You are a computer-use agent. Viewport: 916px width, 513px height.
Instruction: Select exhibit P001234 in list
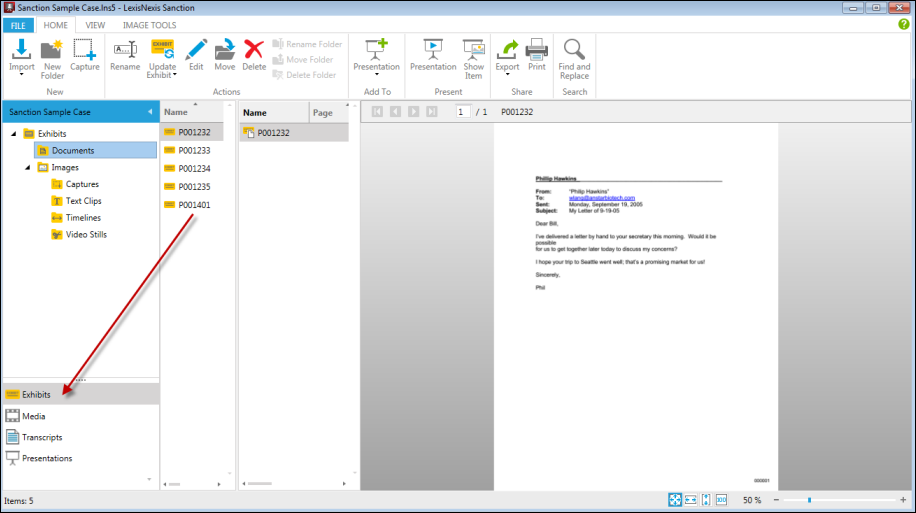[x=192, y=168]
